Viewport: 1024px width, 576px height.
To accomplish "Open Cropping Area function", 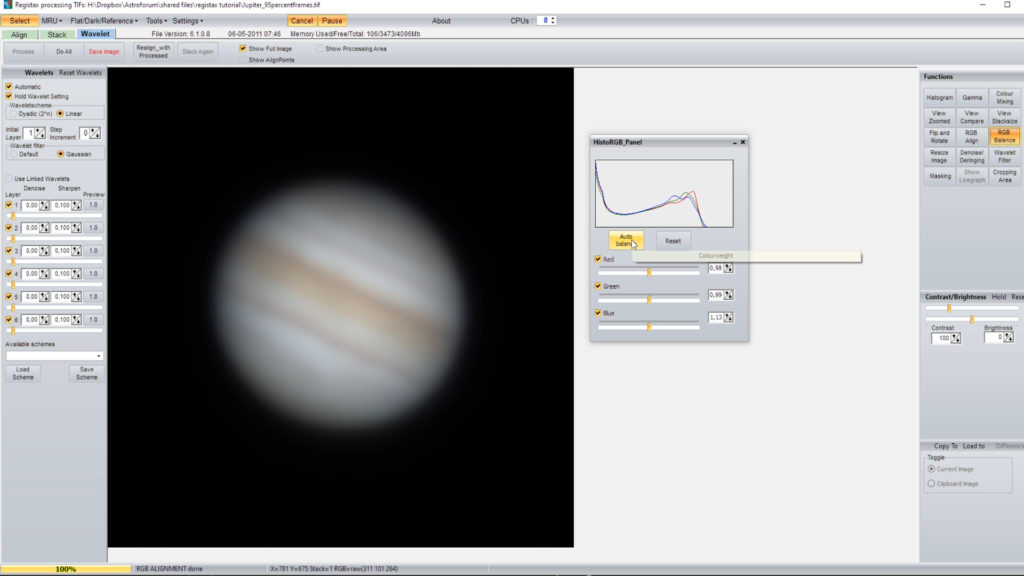I will pos(1004,176).
